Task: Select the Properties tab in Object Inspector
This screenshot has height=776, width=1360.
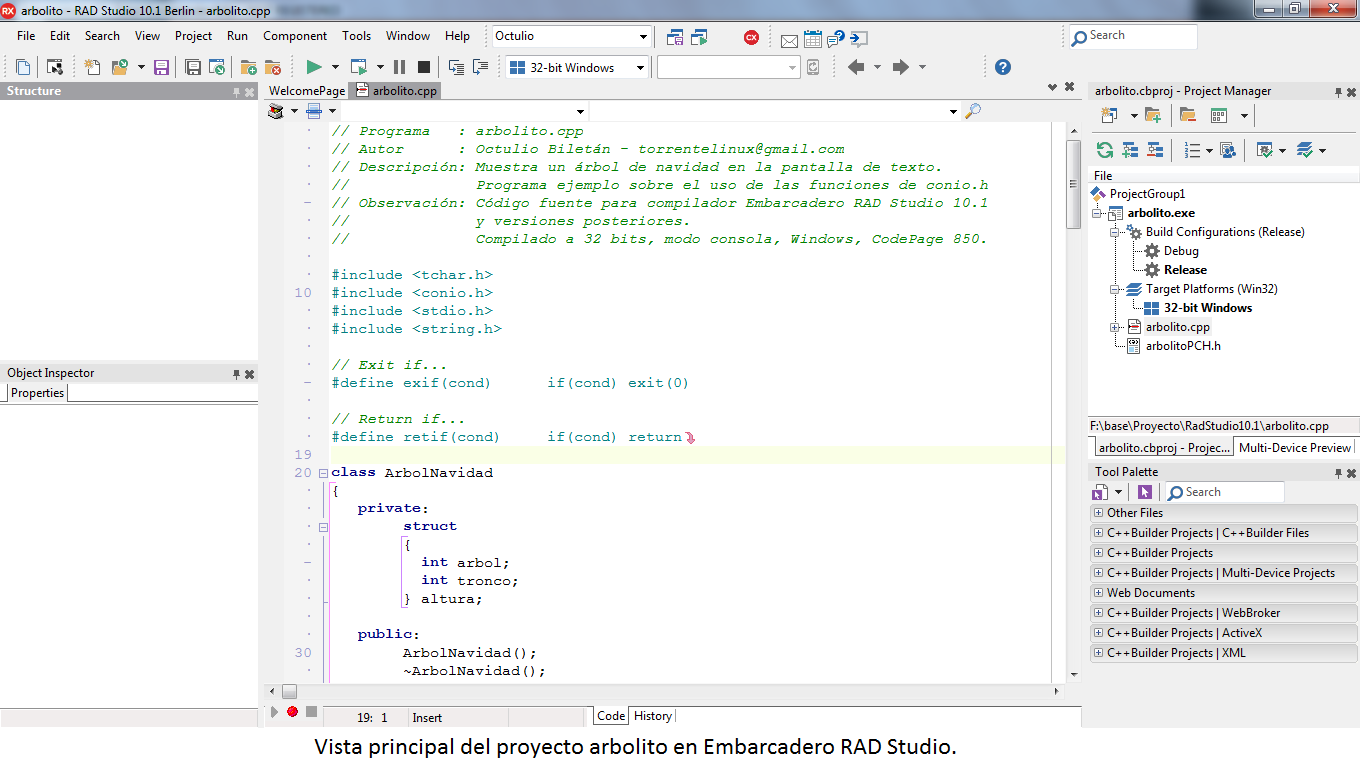Action: [x=37, y=393]
